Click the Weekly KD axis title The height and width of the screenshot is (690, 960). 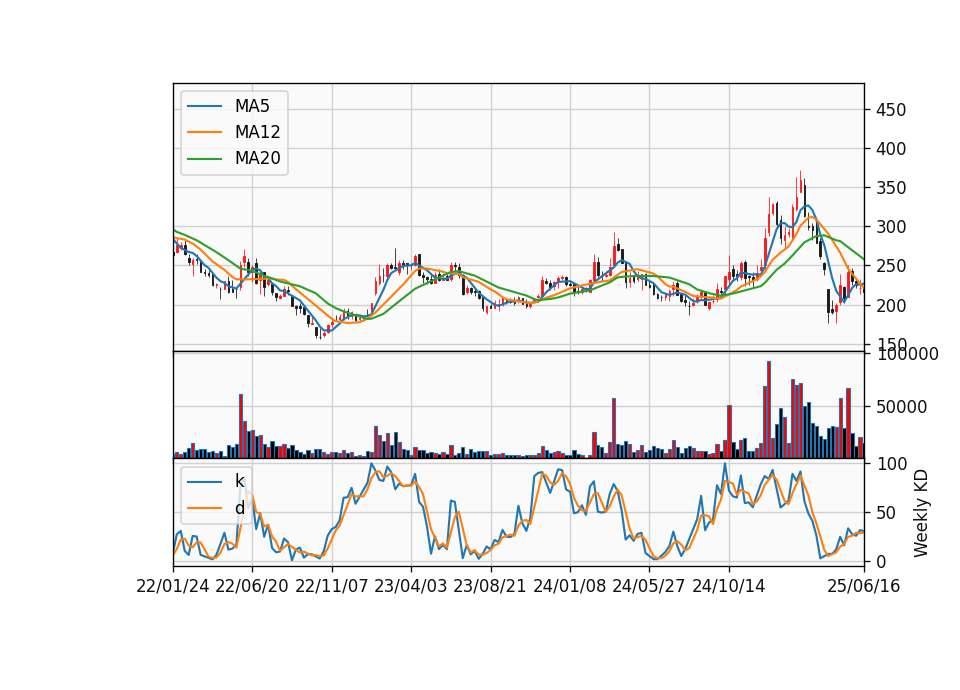(x=921, y=513)
